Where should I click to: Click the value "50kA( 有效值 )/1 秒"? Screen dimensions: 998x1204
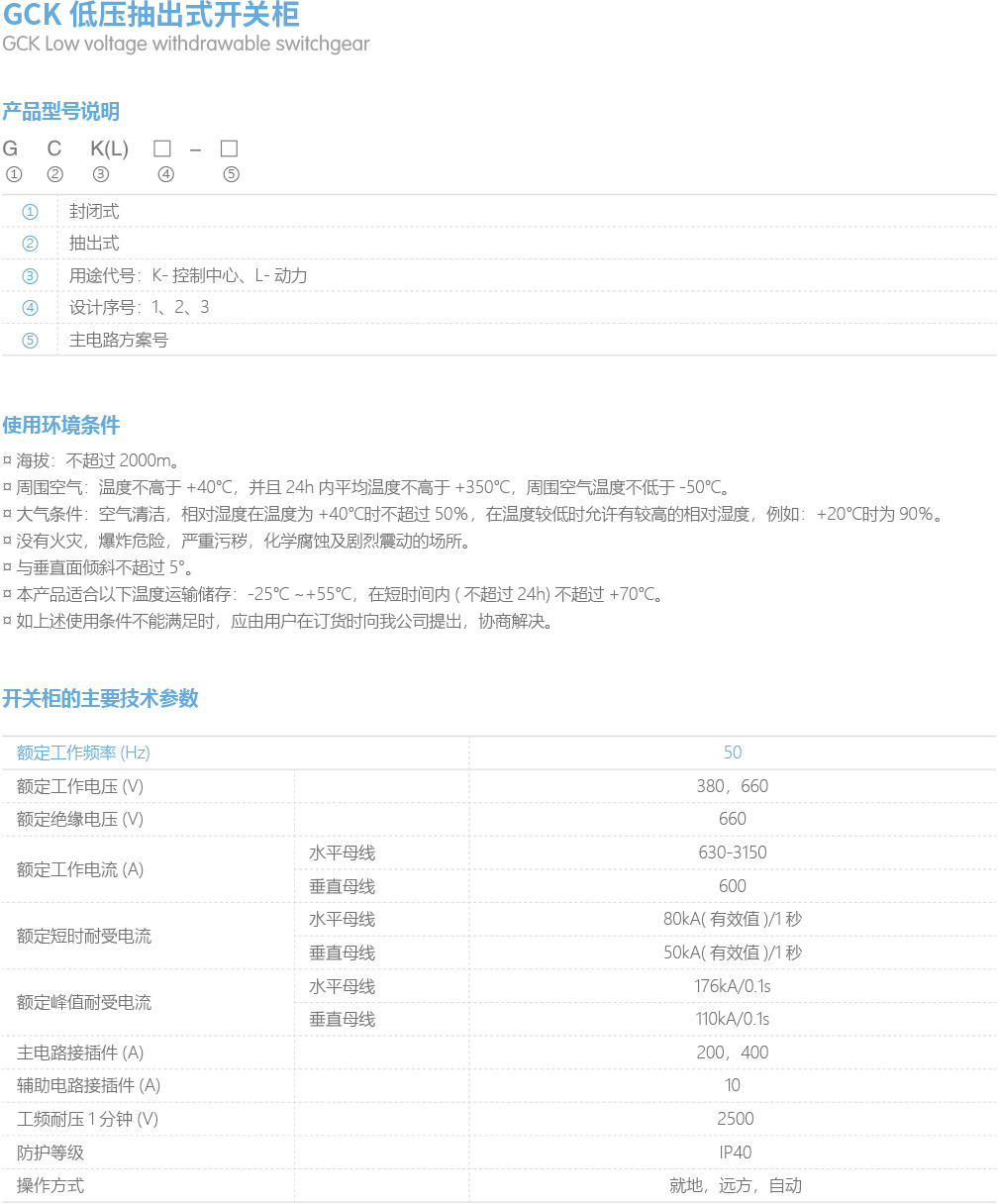[x=733, y=953]
